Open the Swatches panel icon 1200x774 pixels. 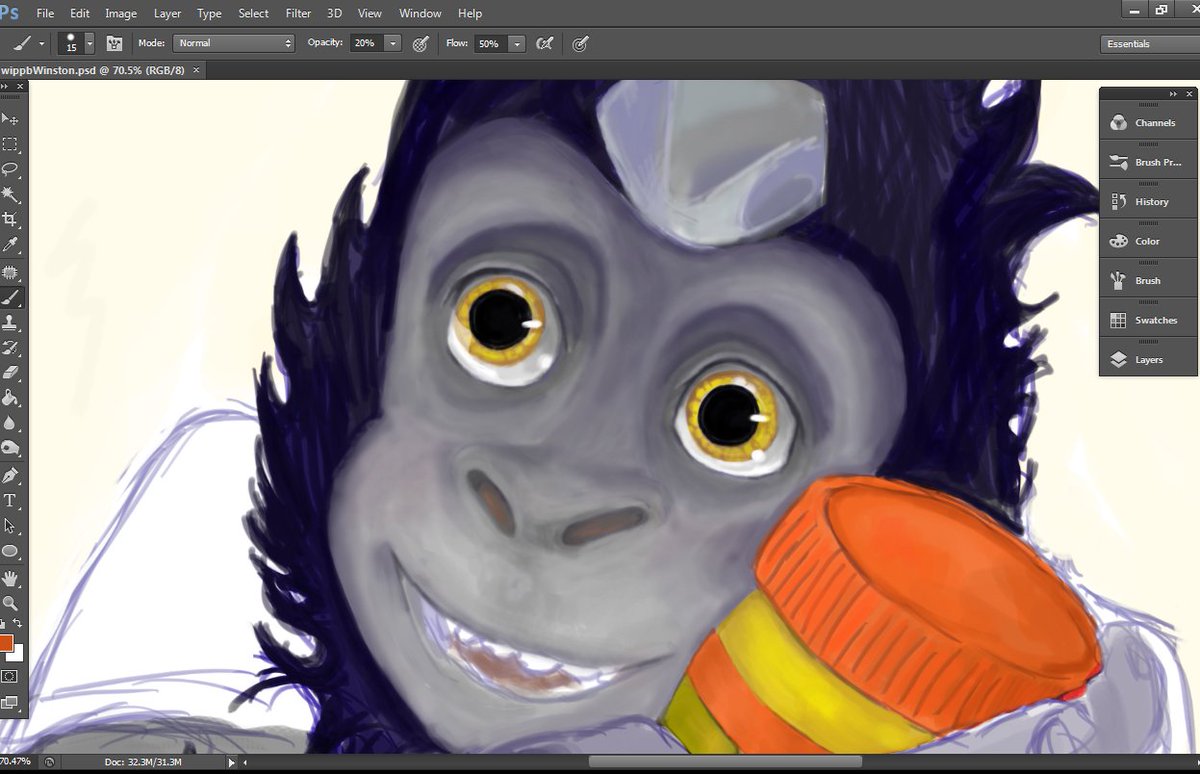click(1118, 320)
